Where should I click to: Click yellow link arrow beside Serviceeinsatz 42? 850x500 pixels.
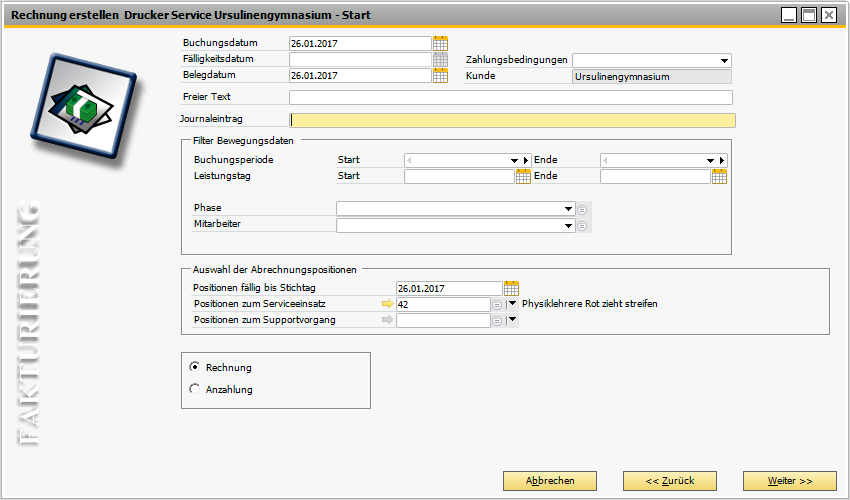[x=387, y=304]
